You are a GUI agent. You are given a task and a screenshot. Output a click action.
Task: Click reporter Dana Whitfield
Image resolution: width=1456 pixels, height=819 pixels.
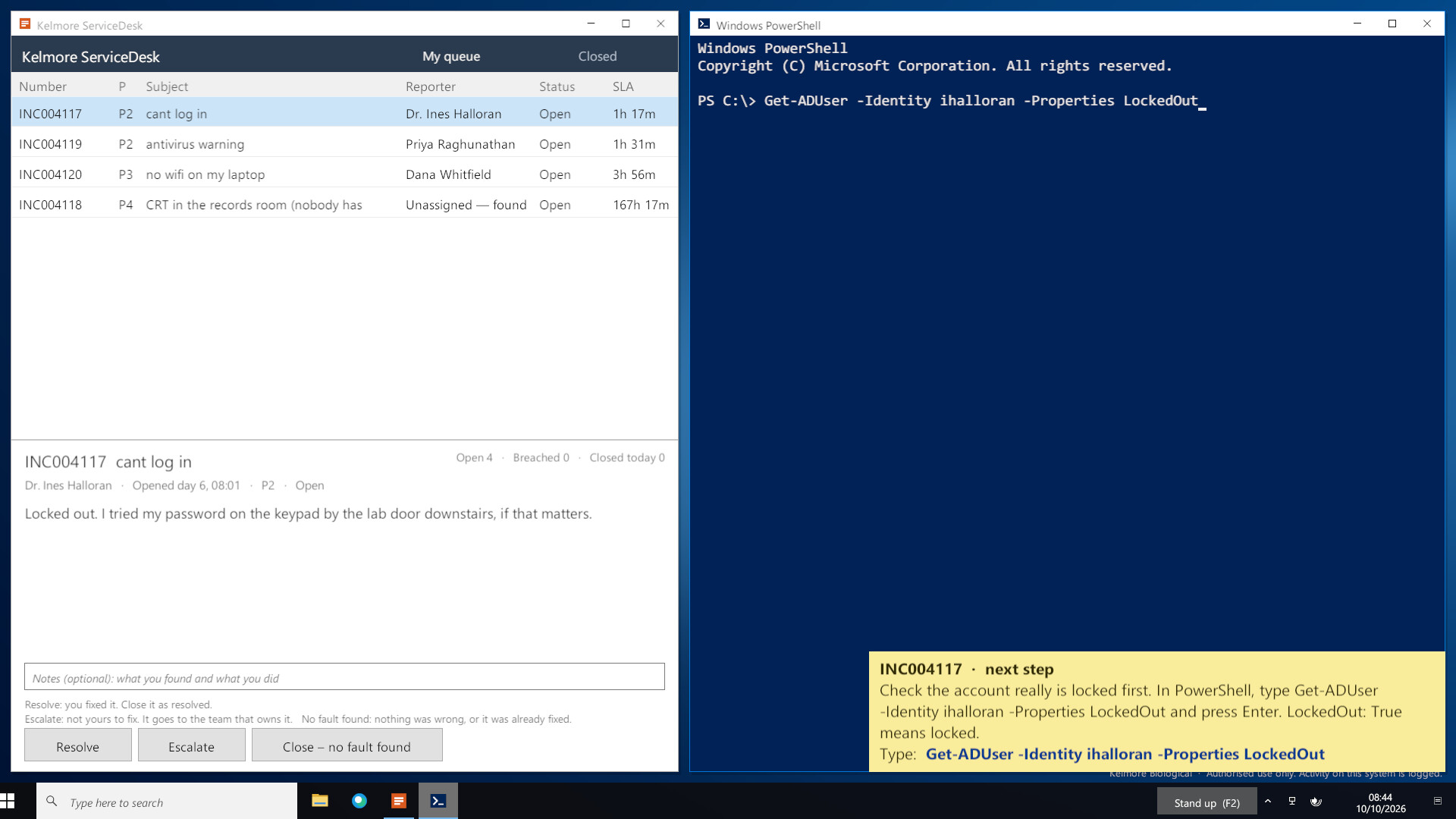pos(448,174)
